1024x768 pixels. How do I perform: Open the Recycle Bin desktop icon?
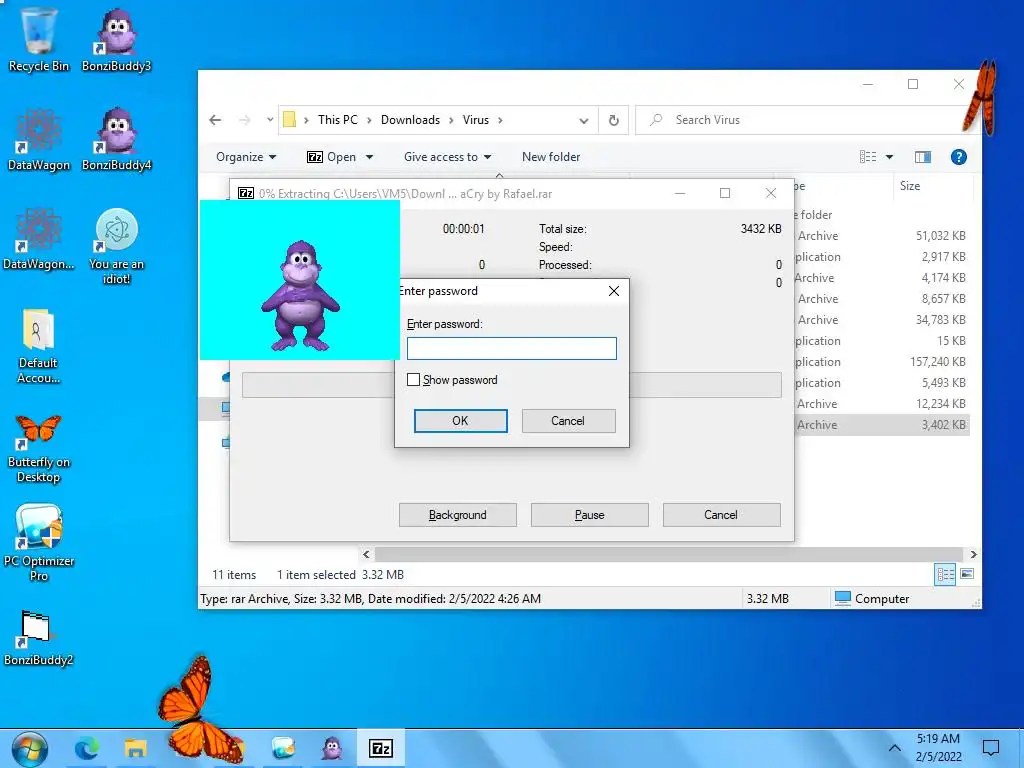tap(39, 40)
